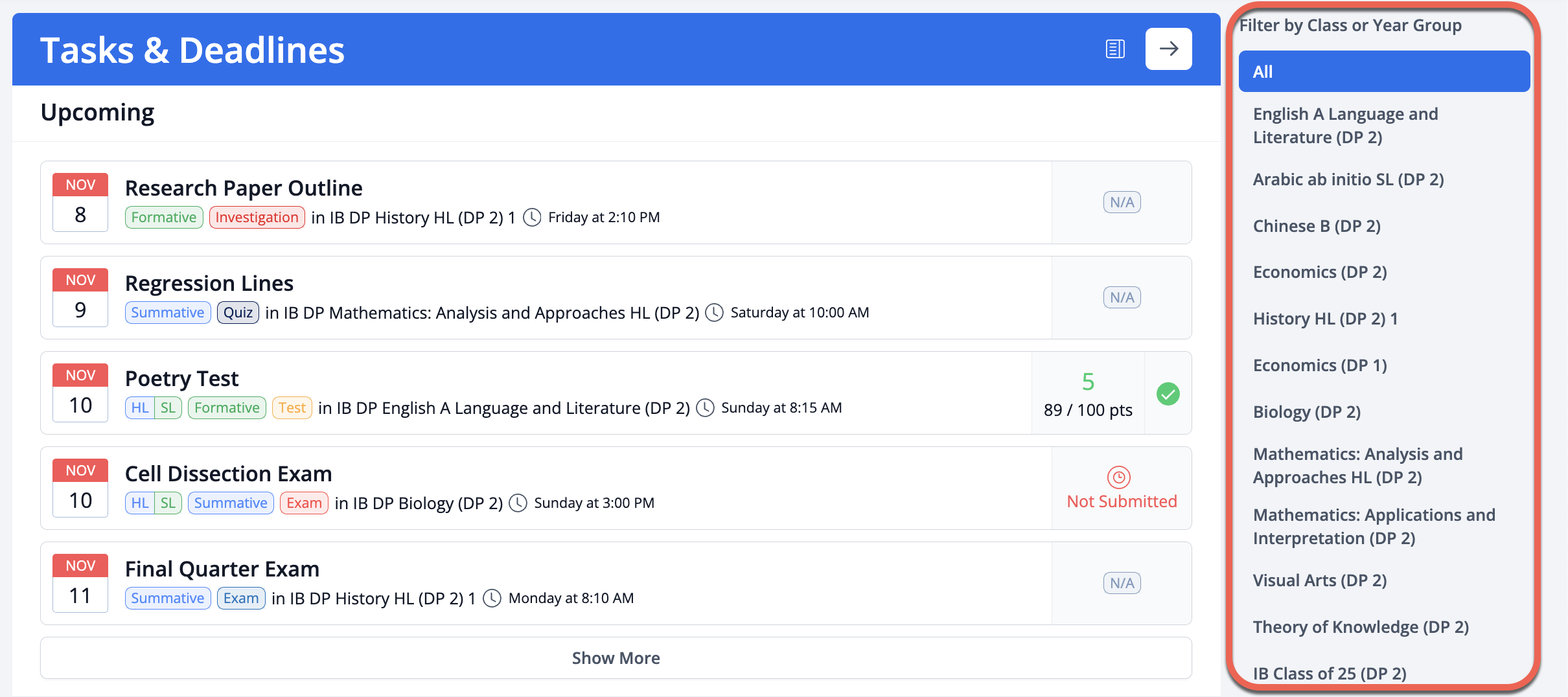The height and width of the screenshot is (697, 1568).
Task: Click the green checkmark on Poetry Test
Action: [x=1168, y=394]
